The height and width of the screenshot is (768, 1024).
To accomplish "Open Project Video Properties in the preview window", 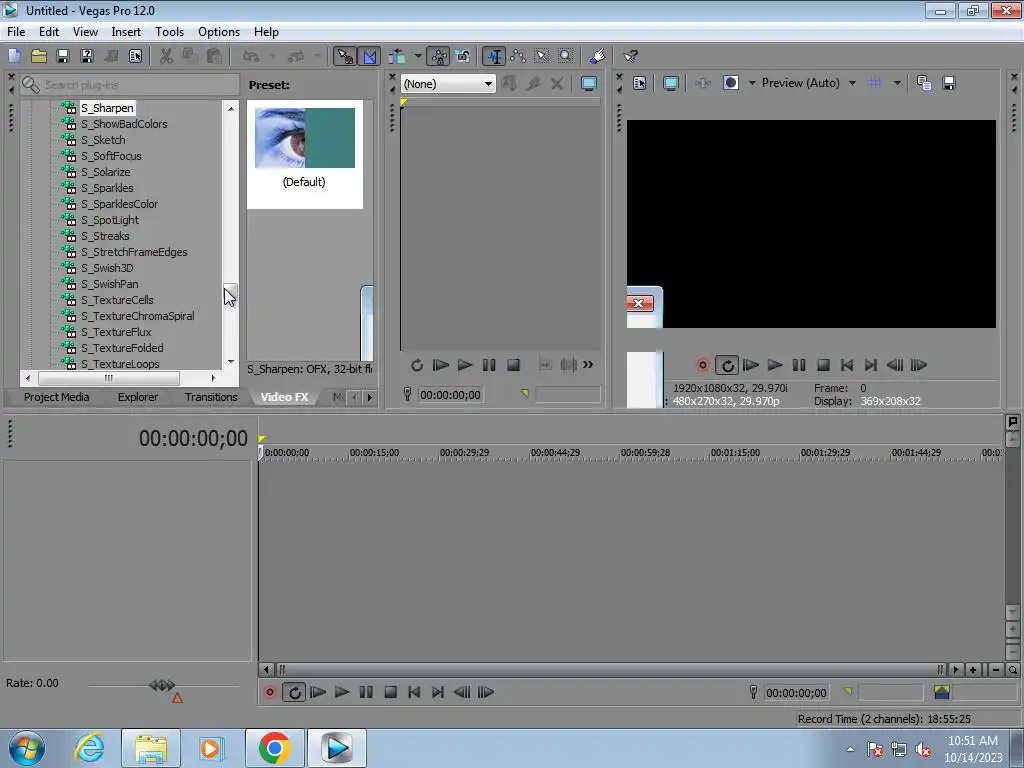I will point(639,83).
